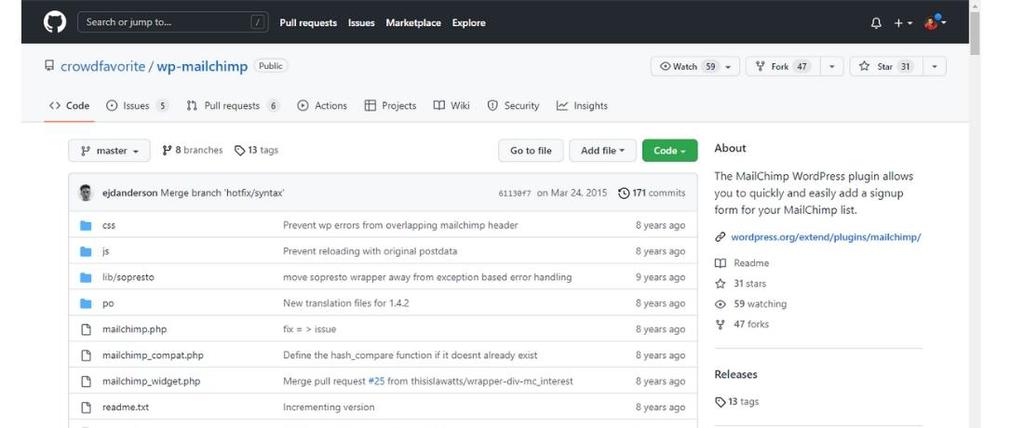Open the lib/sopresto folder
The width and height of the screenshot is (1024, 428).
pyautogui.click(x=128, y=277)
